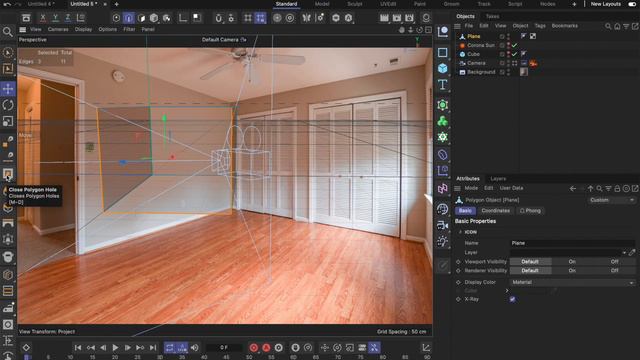
Task: Add new document tab with plus
Action: [116, 4]
